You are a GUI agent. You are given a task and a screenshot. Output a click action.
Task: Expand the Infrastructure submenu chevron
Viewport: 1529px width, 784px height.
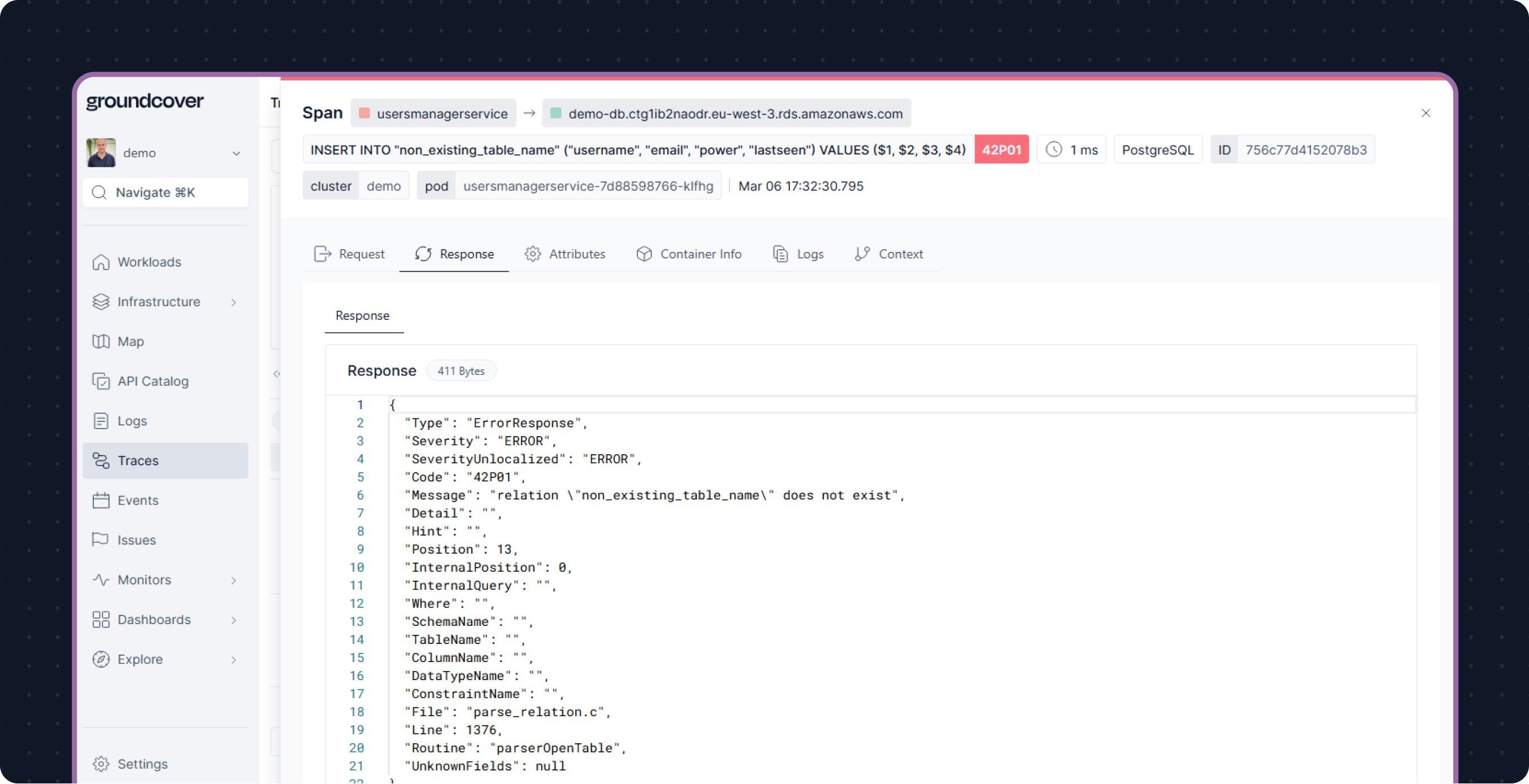tap(234, 302)
